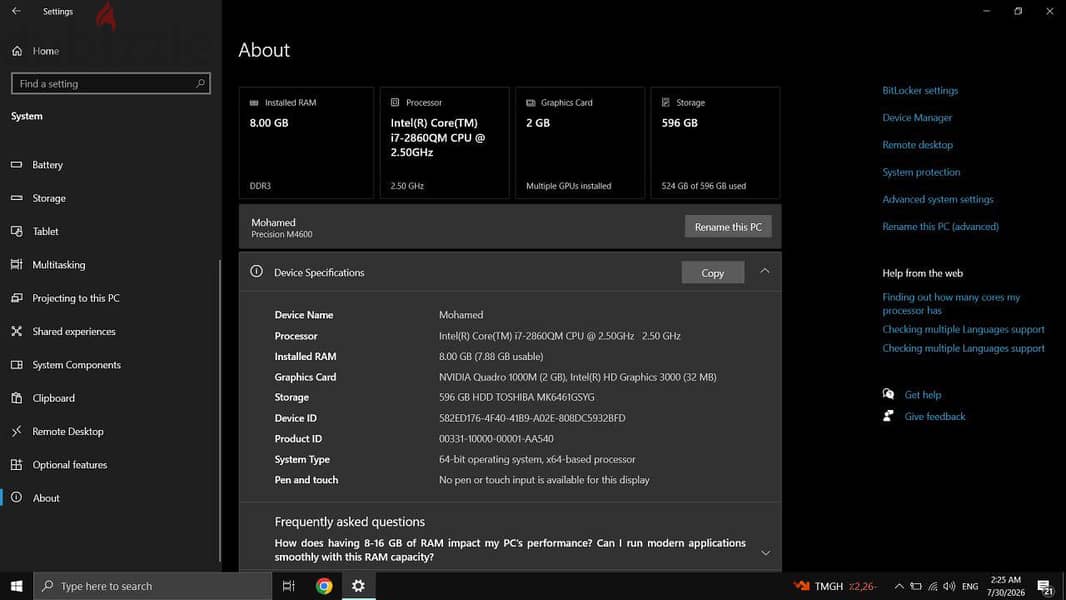Open BitLocker settings link
This screenshot has width=1066, height=600.
(920, 90)
